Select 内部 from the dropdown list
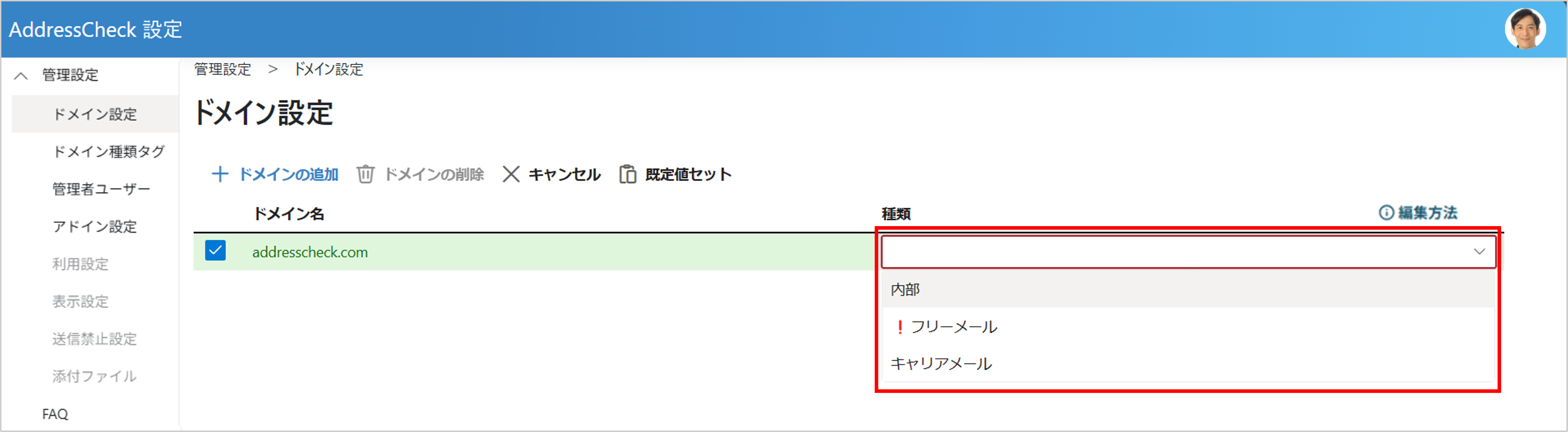This screenshot has height=432, width=1568. click(x=905, y=290)
